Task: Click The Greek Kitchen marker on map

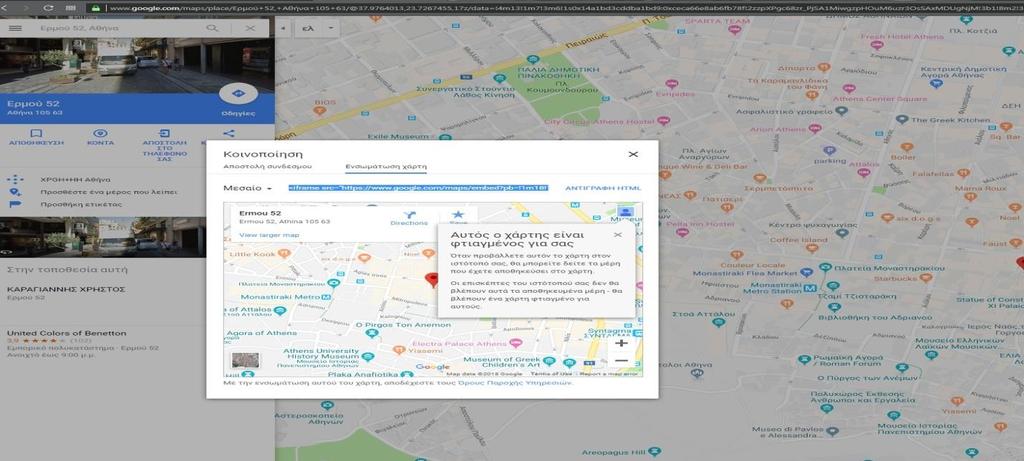Action: (x=902, y=119)
